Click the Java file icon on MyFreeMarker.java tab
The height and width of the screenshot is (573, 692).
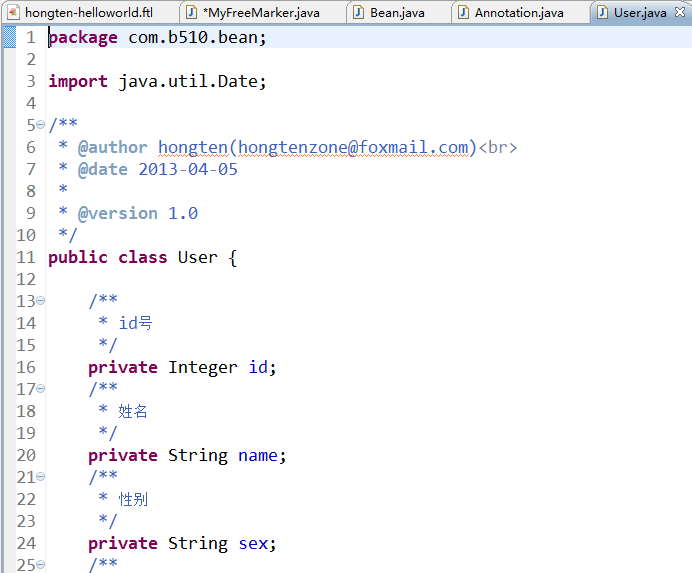(x=191, y=12)
